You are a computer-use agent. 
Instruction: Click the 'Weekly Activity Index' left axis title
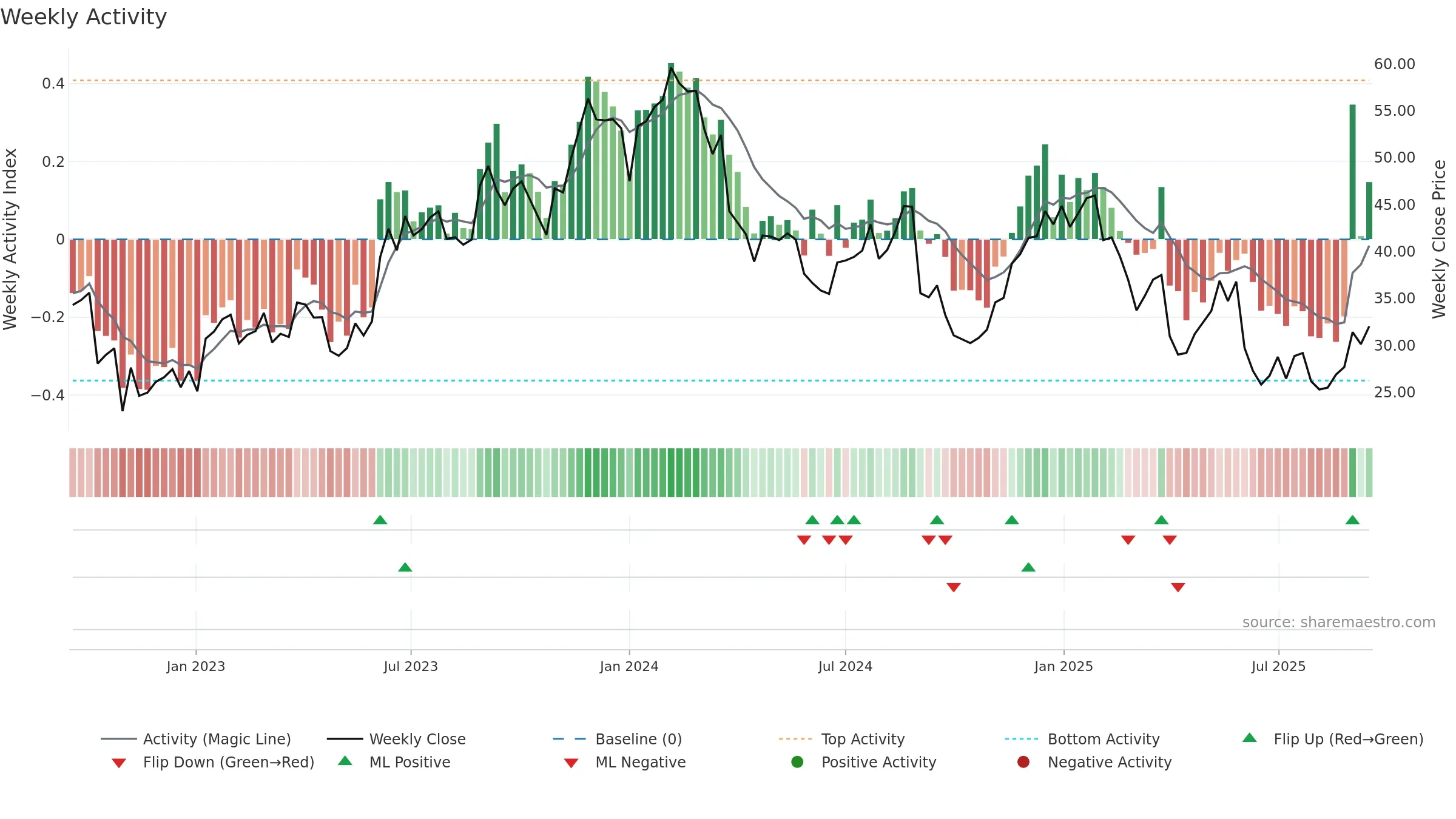(x=10, y=239)
